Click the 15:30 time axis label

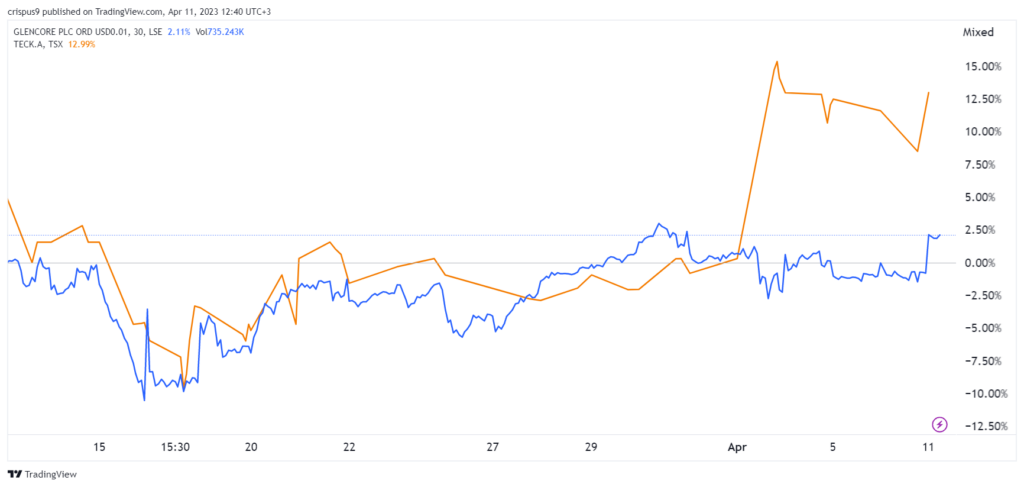pos(176,447)
